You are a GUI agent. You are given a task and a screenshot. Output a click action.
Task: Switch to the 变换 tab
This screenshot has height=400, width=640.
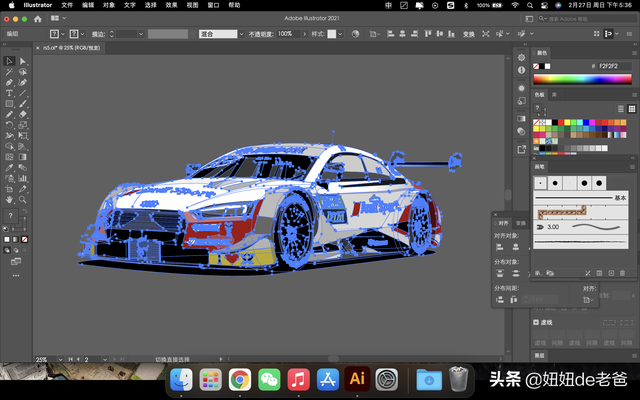coord(521,223)
